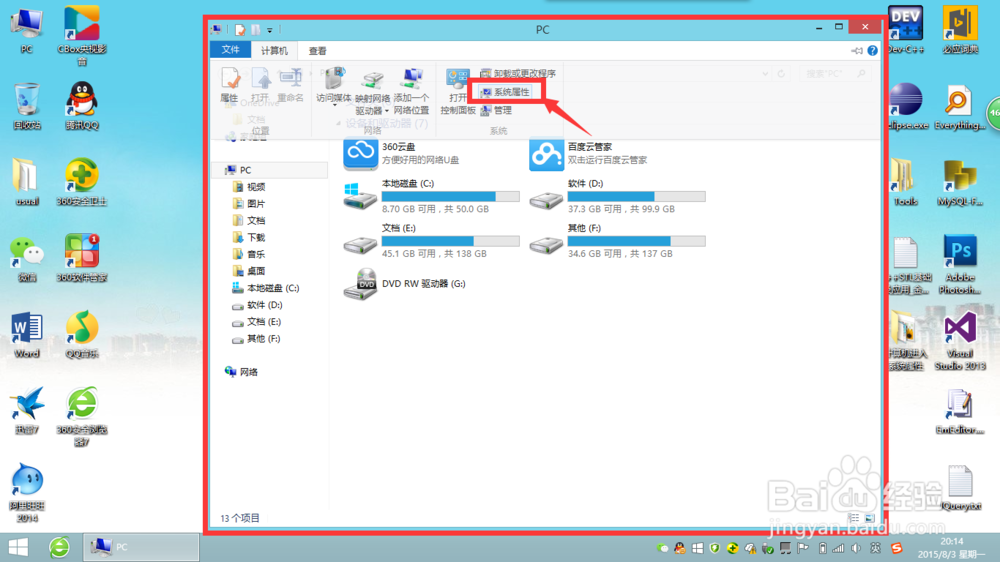This screenshot has height=562, width=1000.
Task: Expand the 映射网络驱动器 dropdown arrow
Action: [386, 111]
